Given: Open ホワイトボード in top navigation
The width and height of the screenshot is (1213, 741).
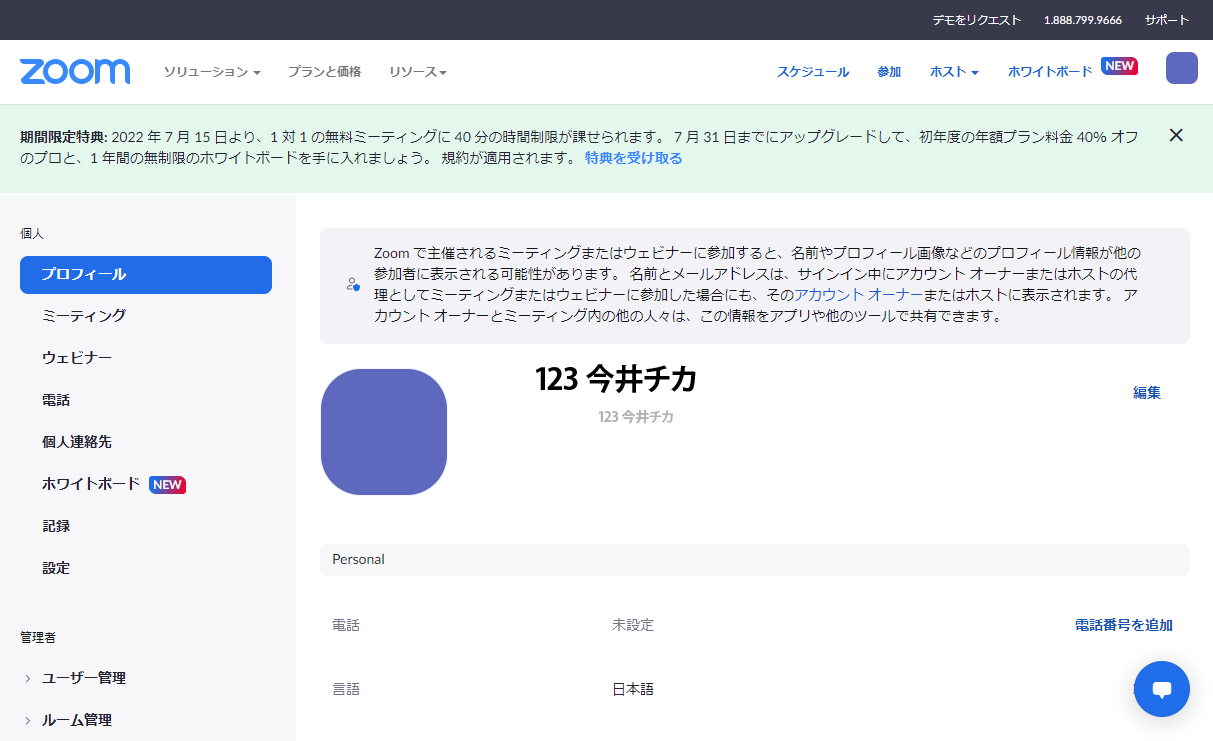Looking at the screenshot, I should (1050, 72).
